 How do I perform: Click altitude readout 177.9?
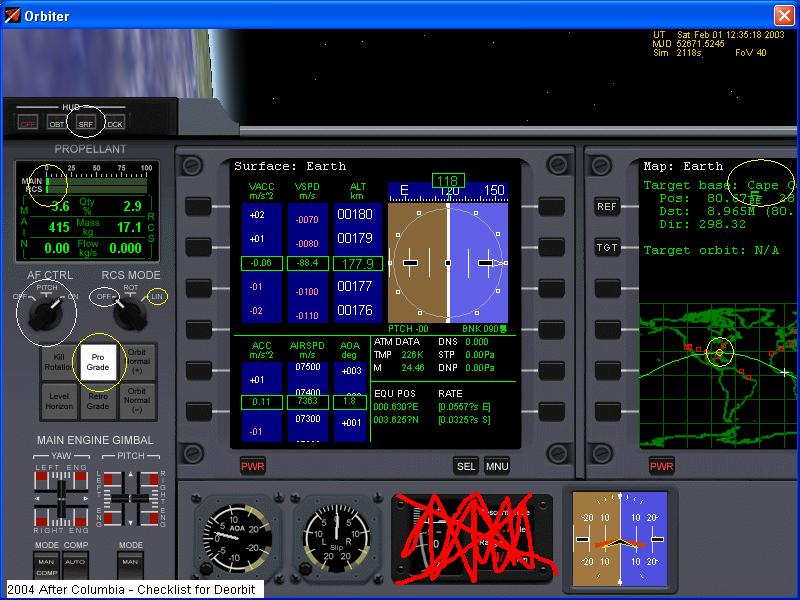(358, 263)
